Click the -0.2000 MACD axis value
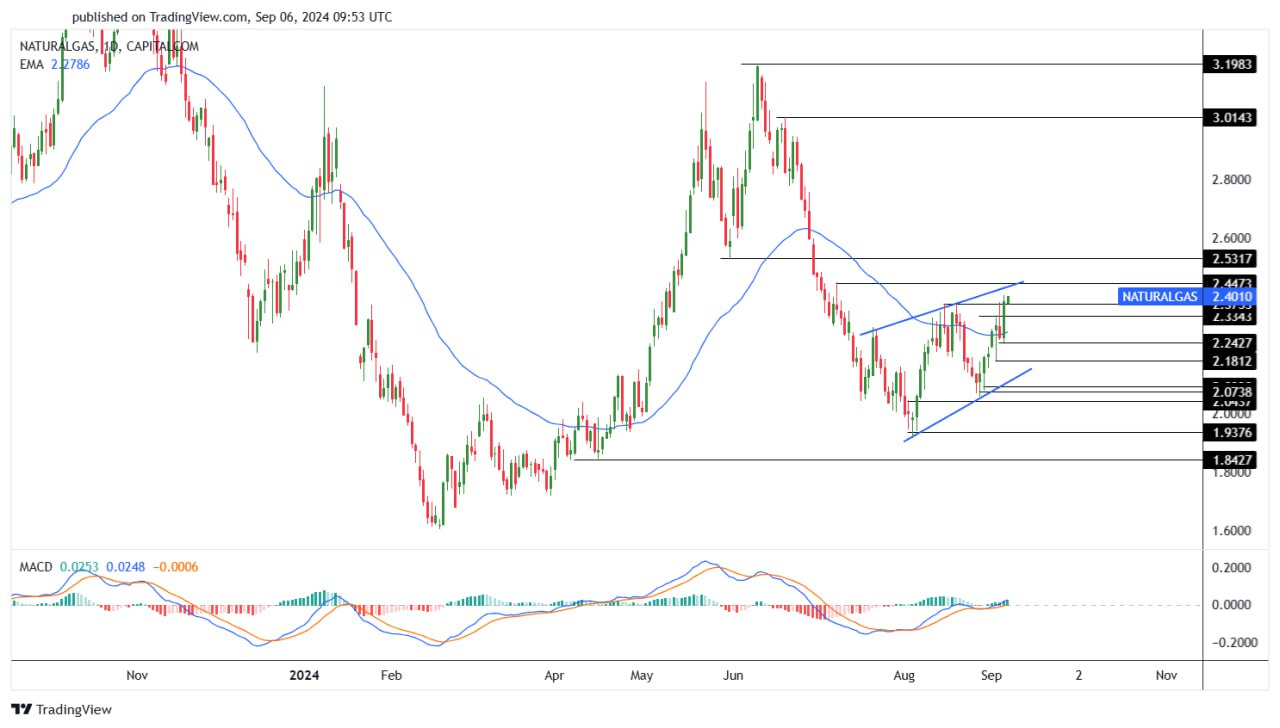 1229,642
